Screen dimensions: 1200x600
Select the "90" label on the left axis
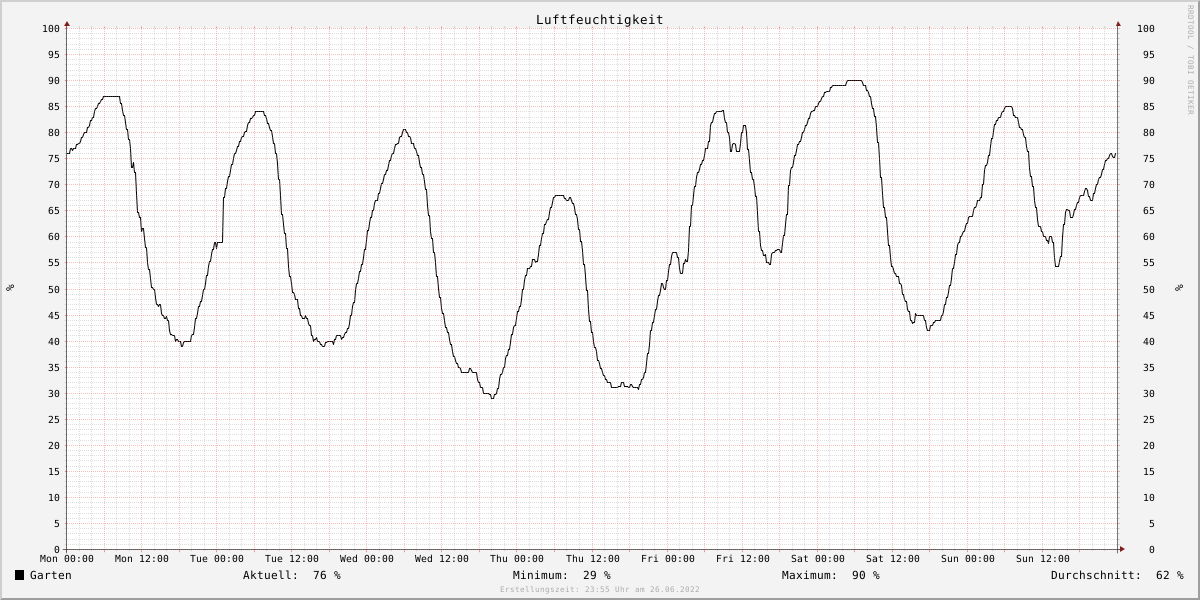tap(54, 81)
